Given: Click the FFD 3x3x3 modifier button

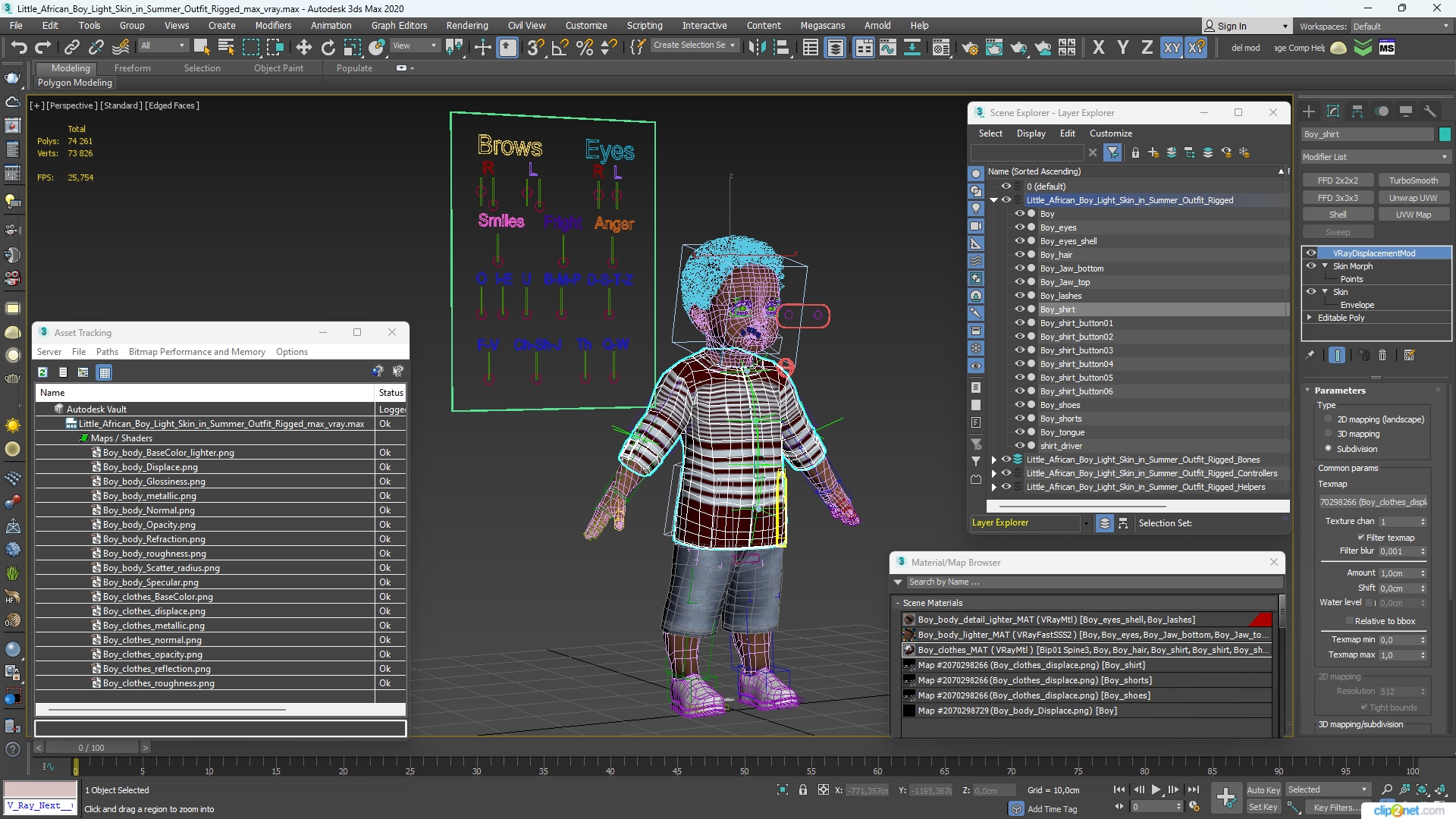Looking at the screenshot, I should pyautogui.click(x=1338, y=198).
